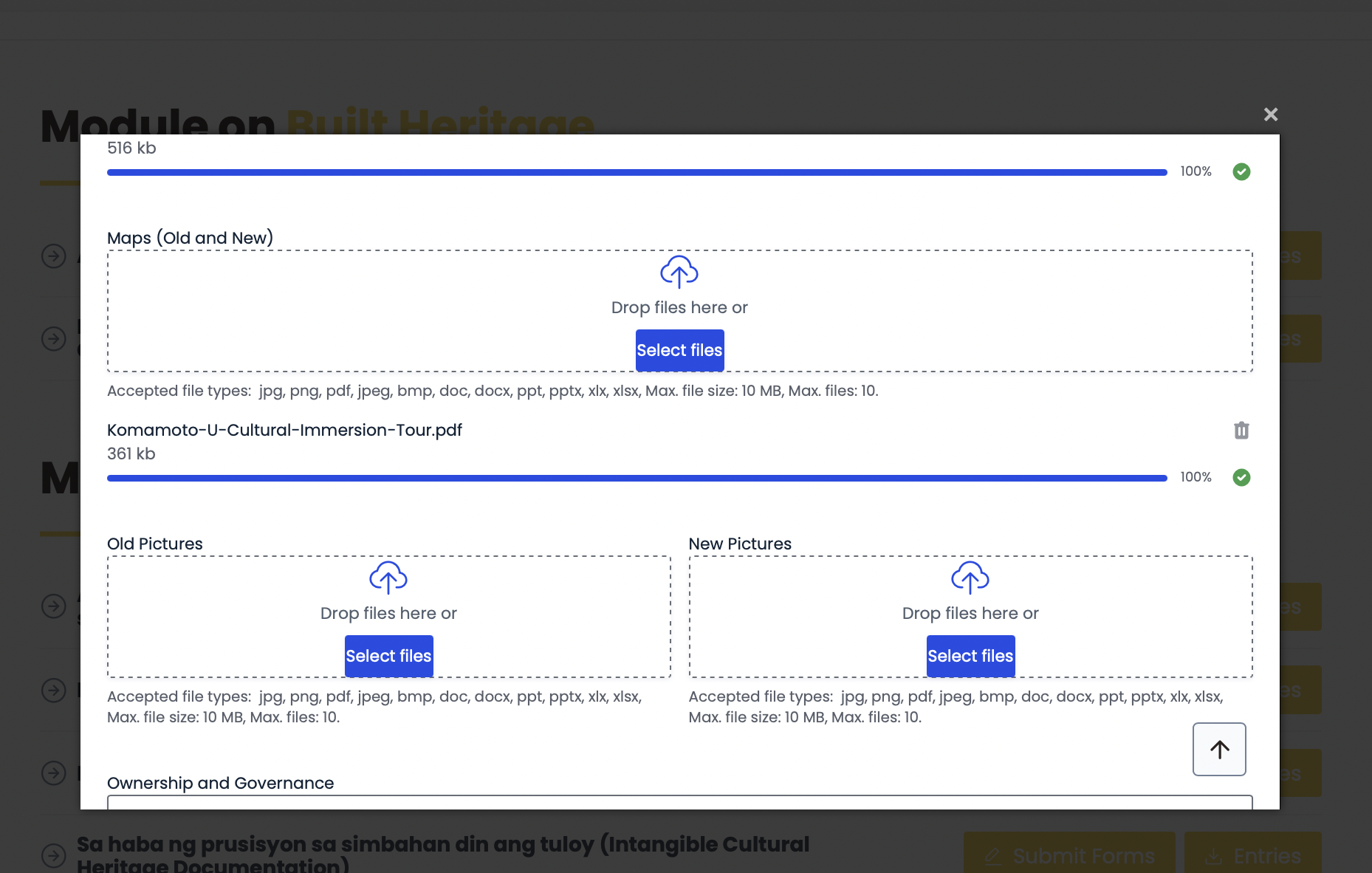Screen dimensions: 1372x873
Task: Click green checkmark beside 516 kb upload
Action: tap(1241, 172)
